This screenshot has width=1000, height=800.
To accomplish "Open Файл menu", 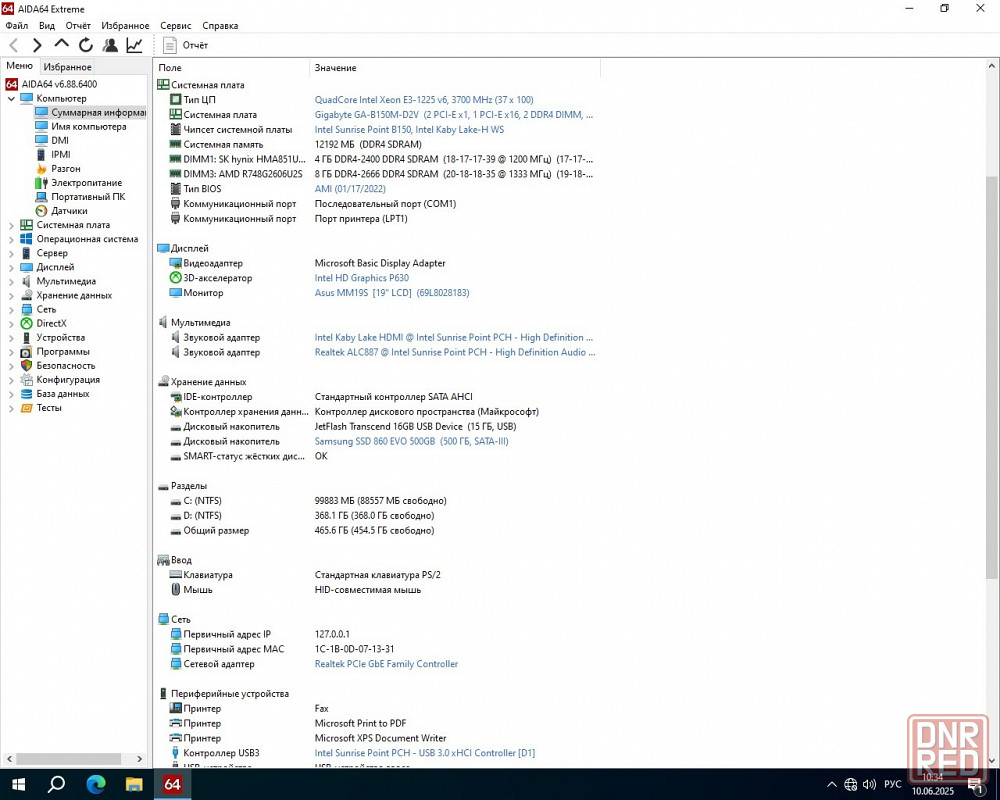I will (17, 26).
